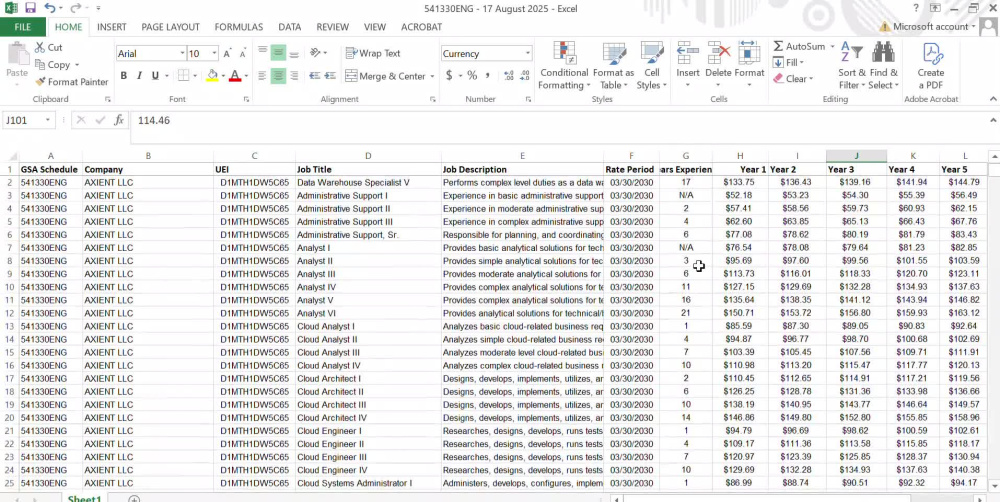Open the FILE tab

pyautogui.click(x=22, y=27)
